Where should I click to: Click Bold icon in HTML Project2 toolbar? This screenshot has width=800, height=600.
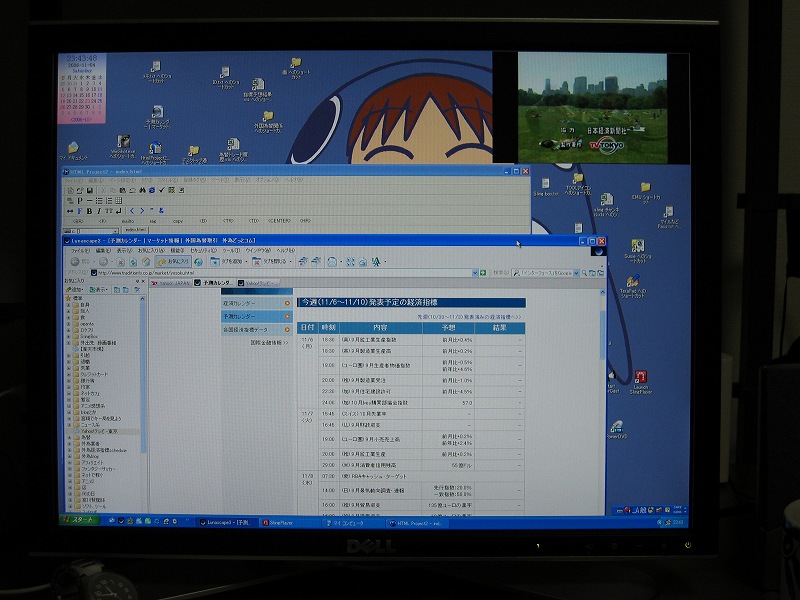pos(89,211)
